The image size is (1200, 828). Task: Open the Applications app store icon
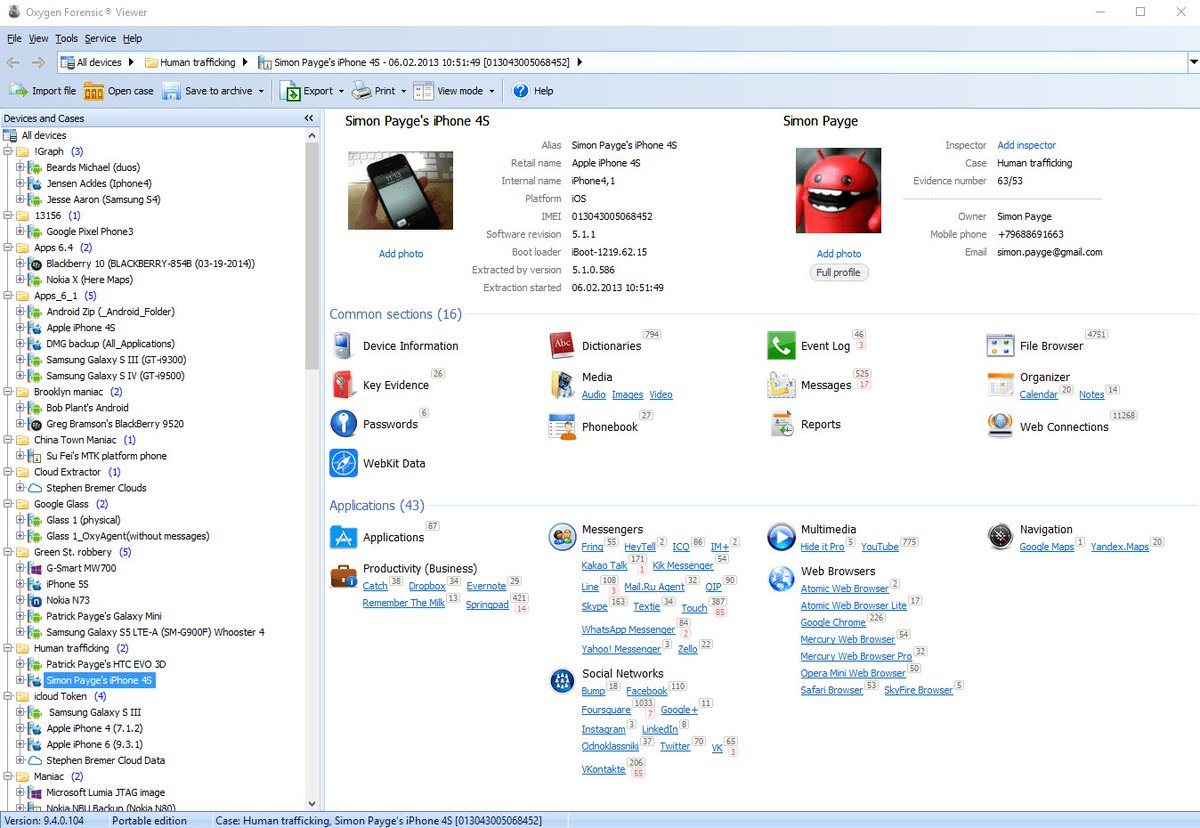pos(343,537)
